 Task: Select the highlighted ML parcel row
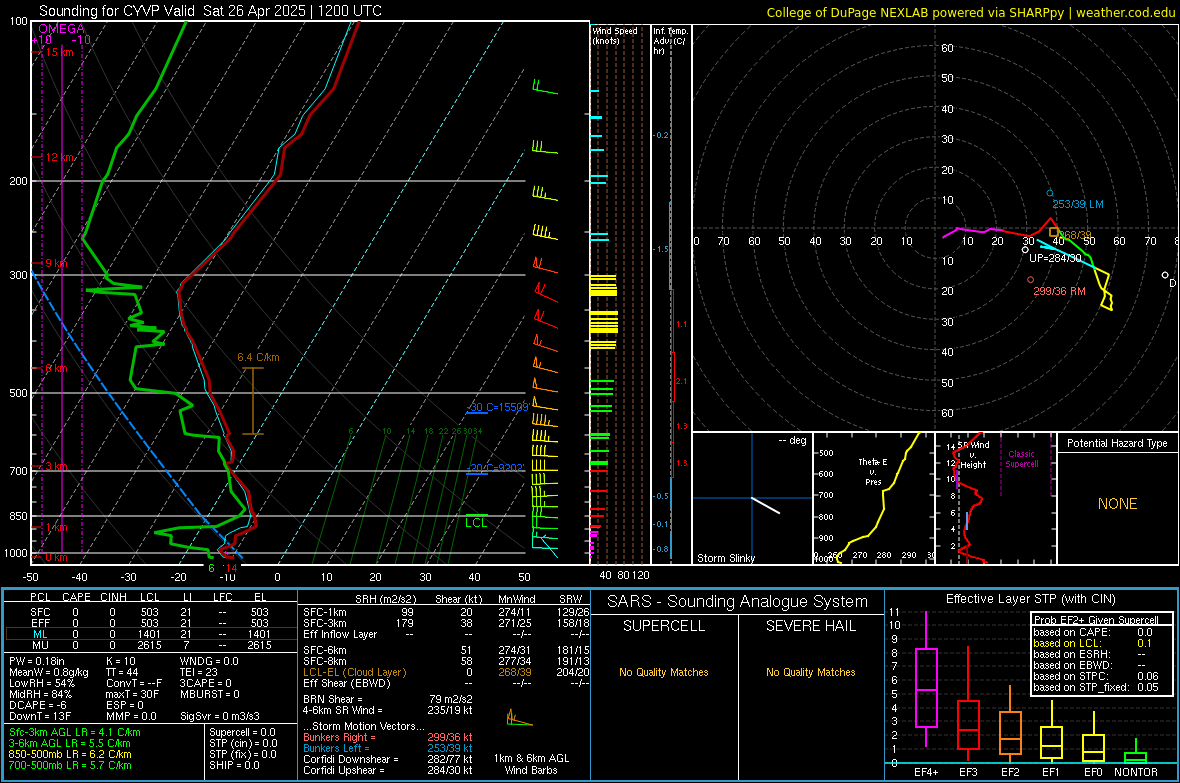click(151, 634)
